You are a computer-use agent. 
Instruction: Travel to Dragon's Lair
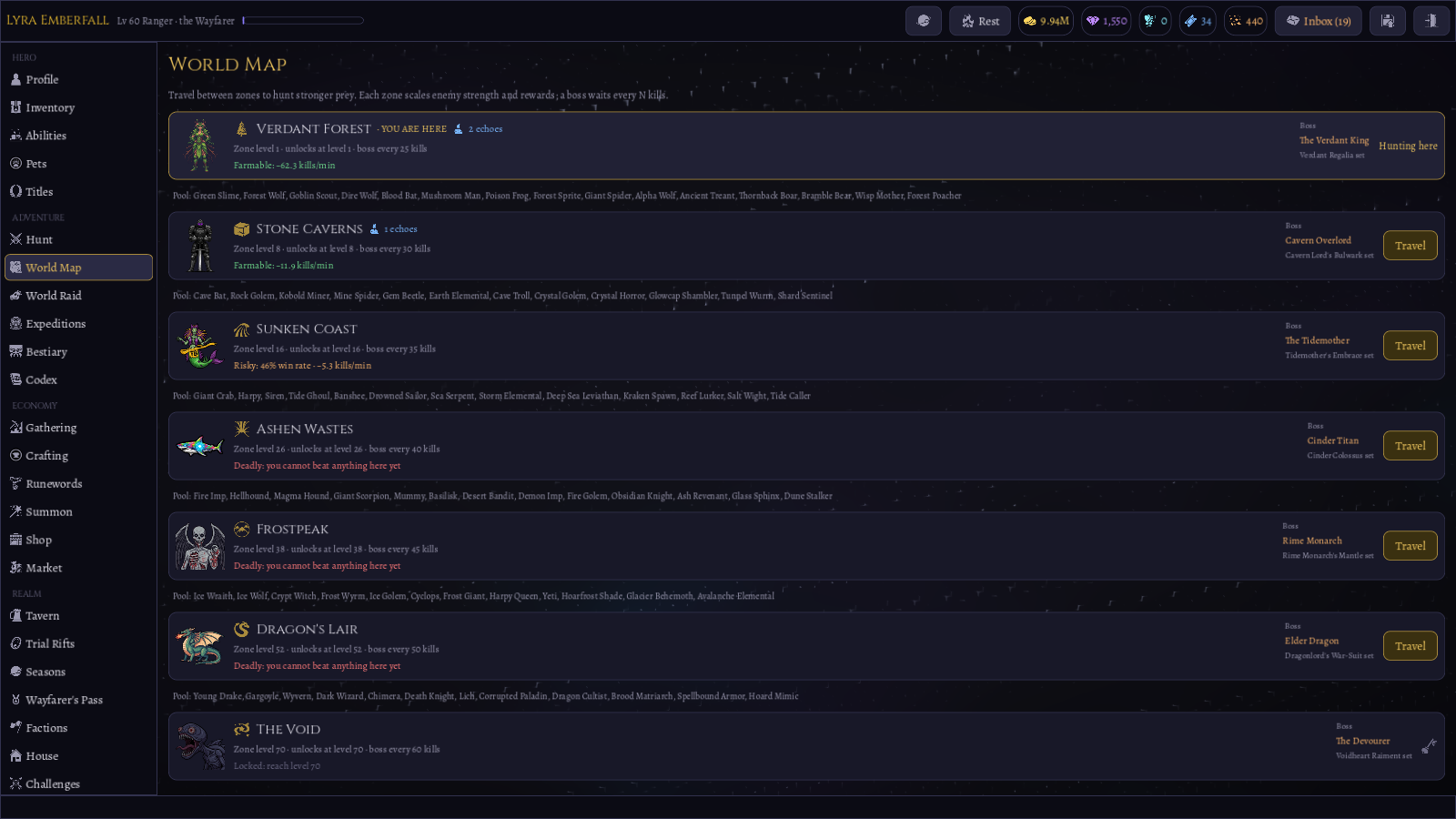click(1410, 646)
